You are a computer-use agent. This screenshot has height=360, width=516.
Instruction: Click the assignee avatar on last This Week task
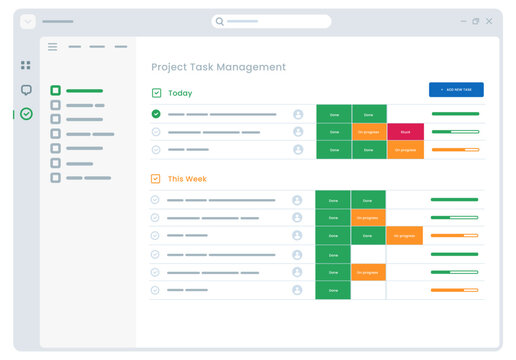coord(297,290)
